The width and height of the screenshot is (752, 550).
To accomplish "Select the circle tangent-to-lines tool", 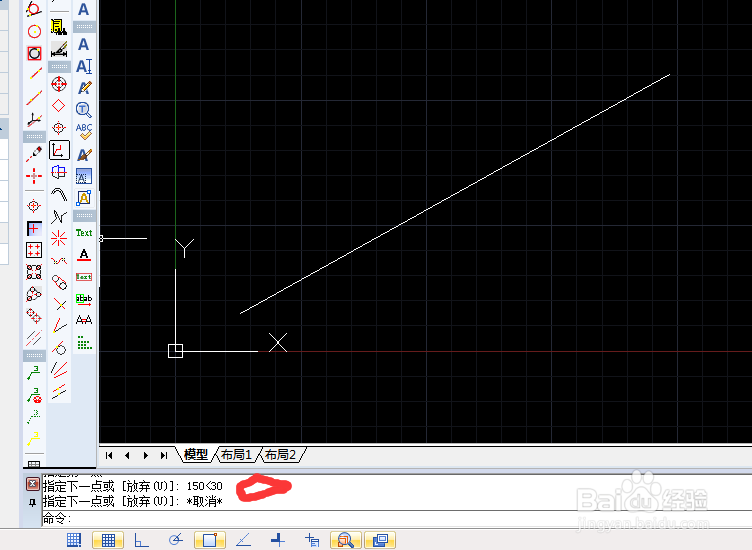I will 34,9.
